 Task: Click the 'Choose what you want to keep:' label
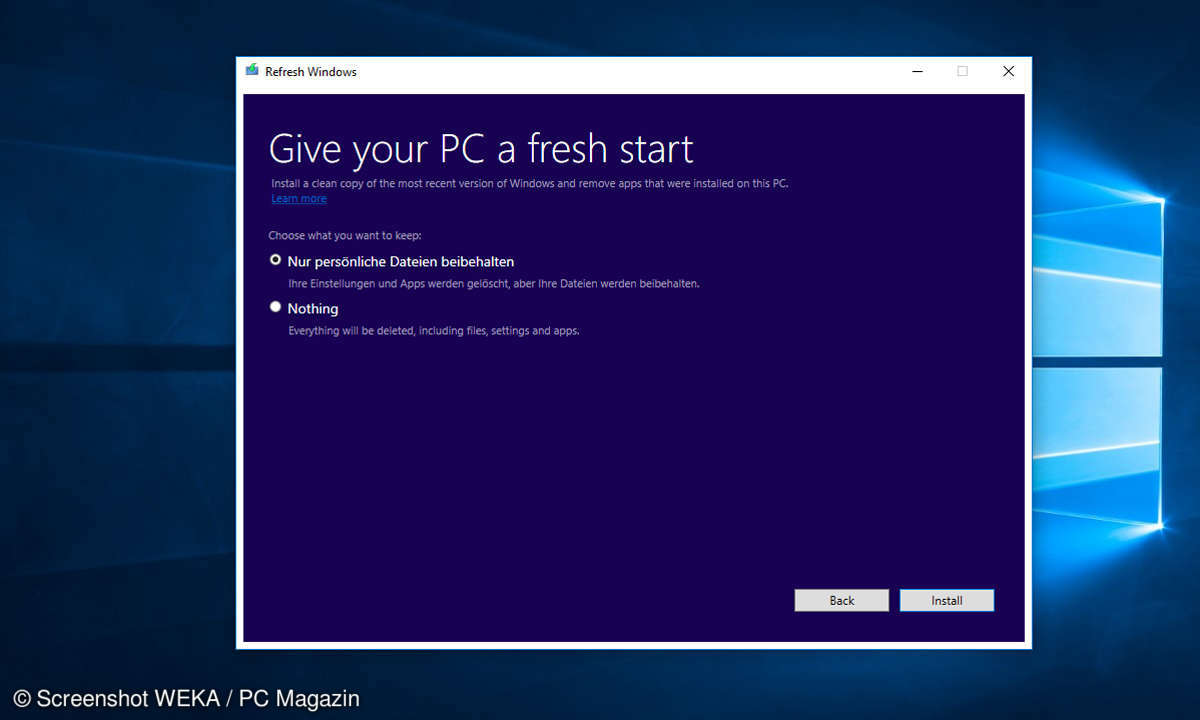(345, 236)
